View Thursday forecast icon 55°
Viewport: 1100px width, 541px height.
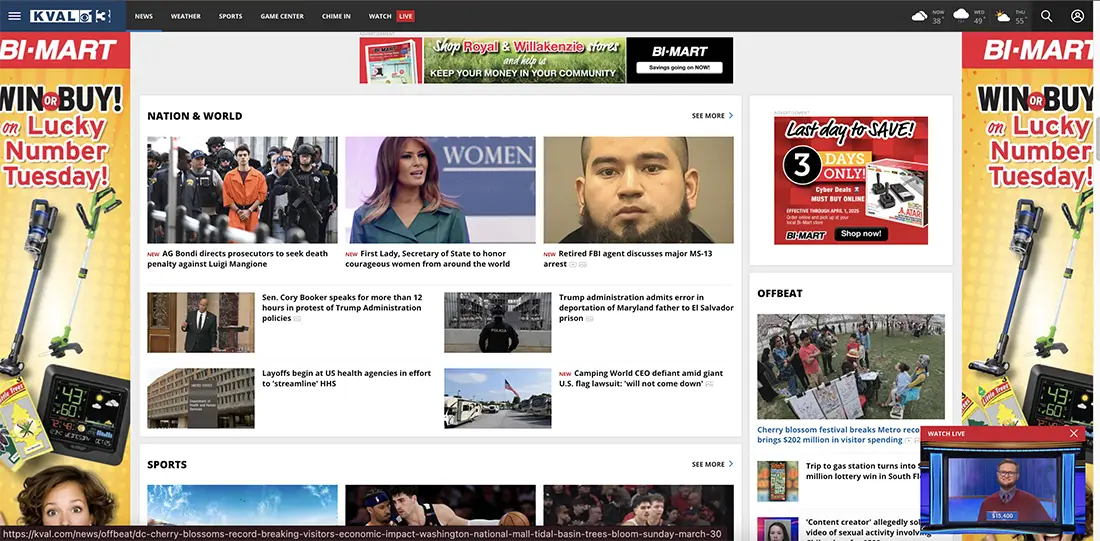tap(1002, 16)
